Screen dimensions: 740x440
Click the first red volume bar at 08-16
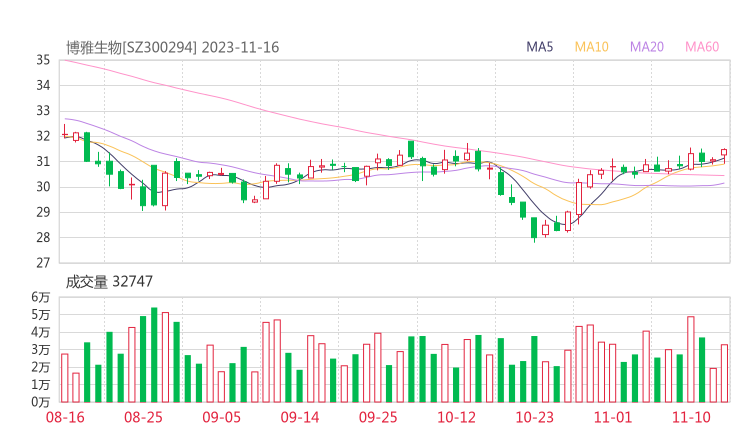[x=65, y=378]
